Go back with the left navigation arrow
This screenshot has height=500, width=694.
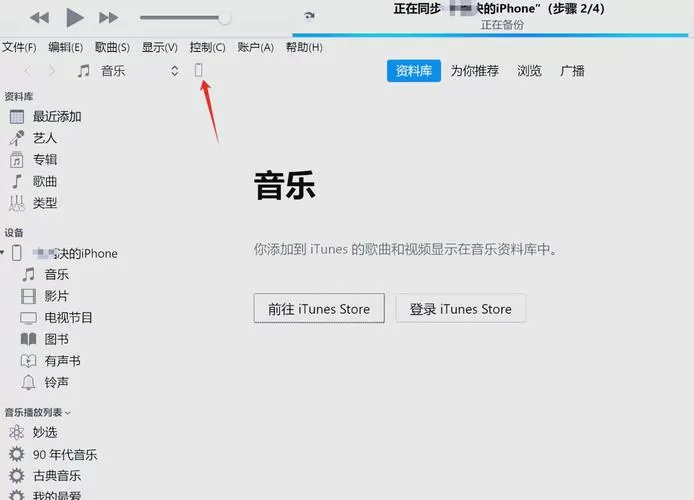click(x=28, y=71)
